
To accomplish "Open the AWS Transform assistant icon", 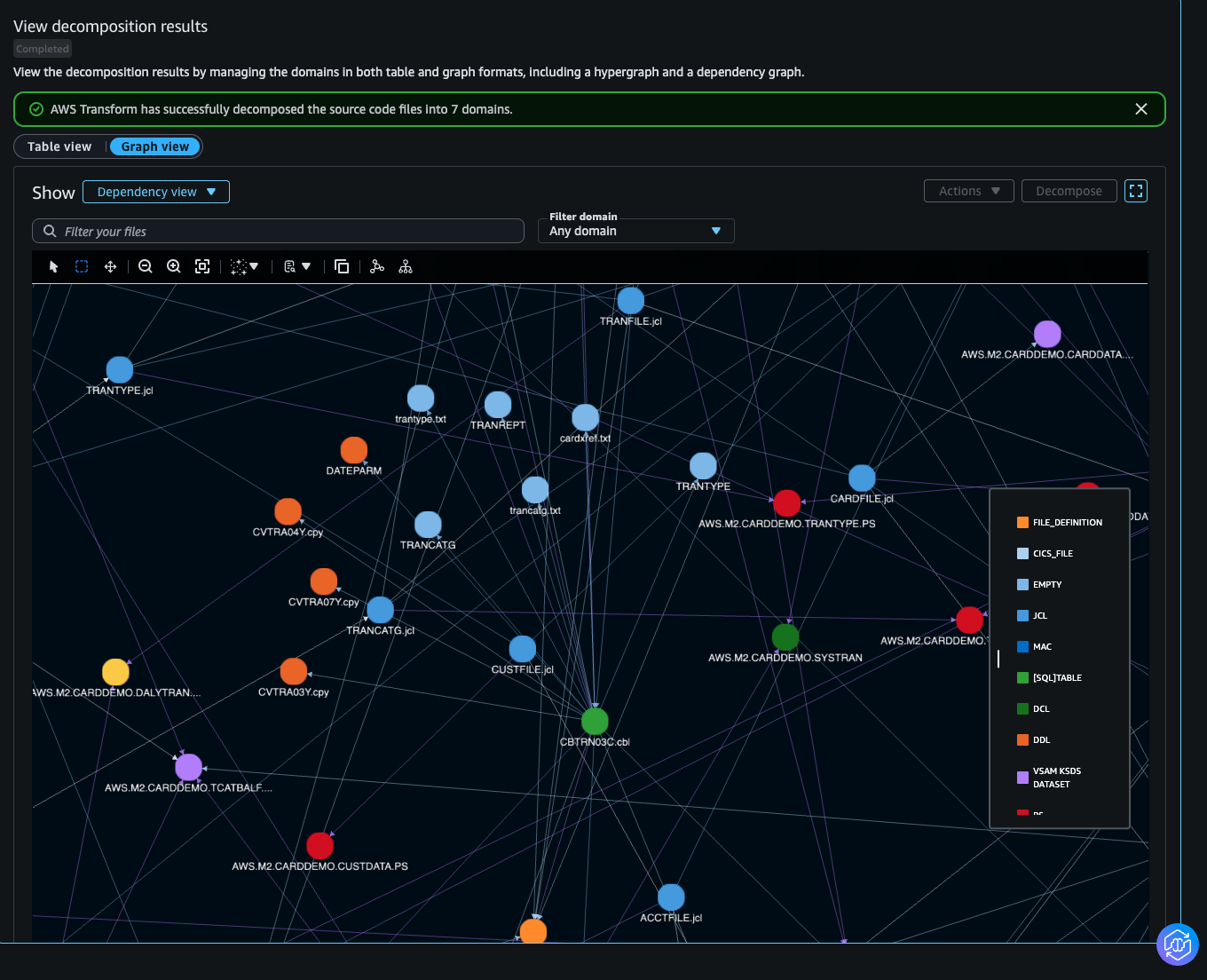I will click(1178, 944).
